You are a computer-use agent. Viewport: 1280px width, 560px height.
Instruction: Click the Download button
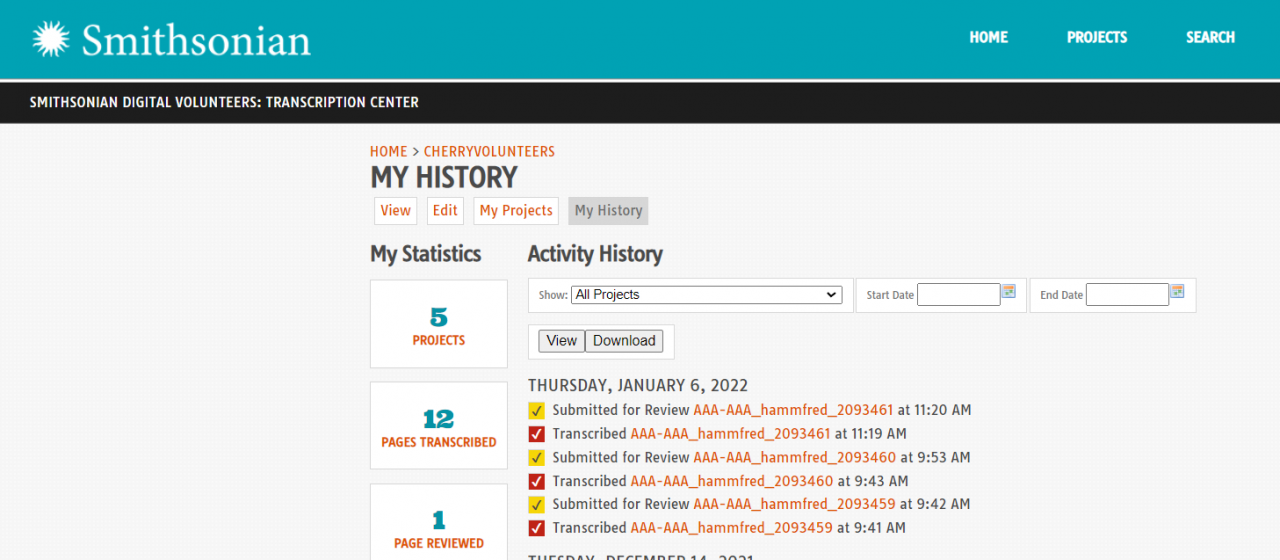pyautogui.click(x=624, y=341)
